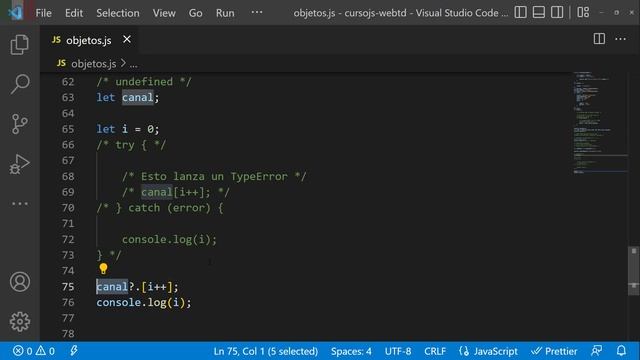Click line number 78 in gutter
Screen dimensions: 640x360
point(68,333)
